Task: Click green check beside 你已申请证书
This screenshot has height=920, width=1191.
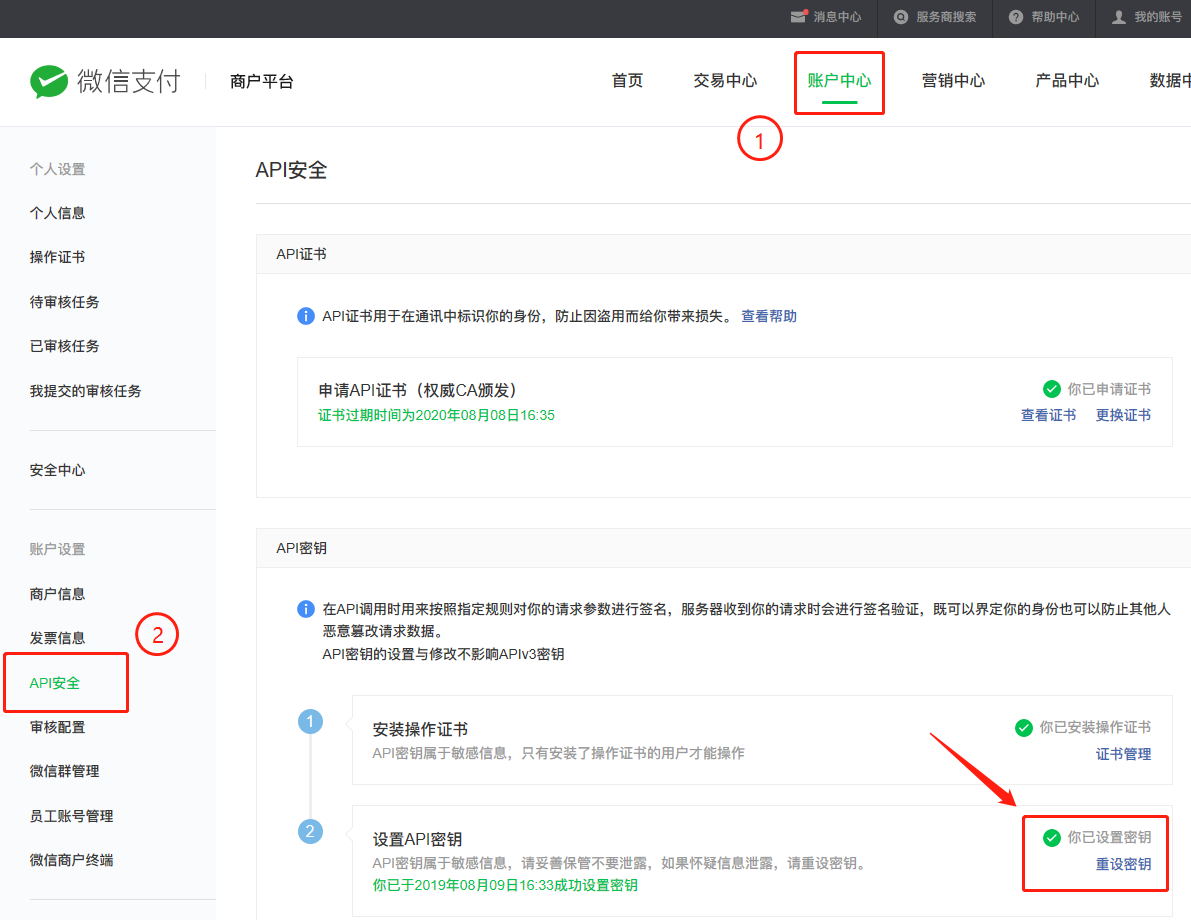Action: point(1052,389)
